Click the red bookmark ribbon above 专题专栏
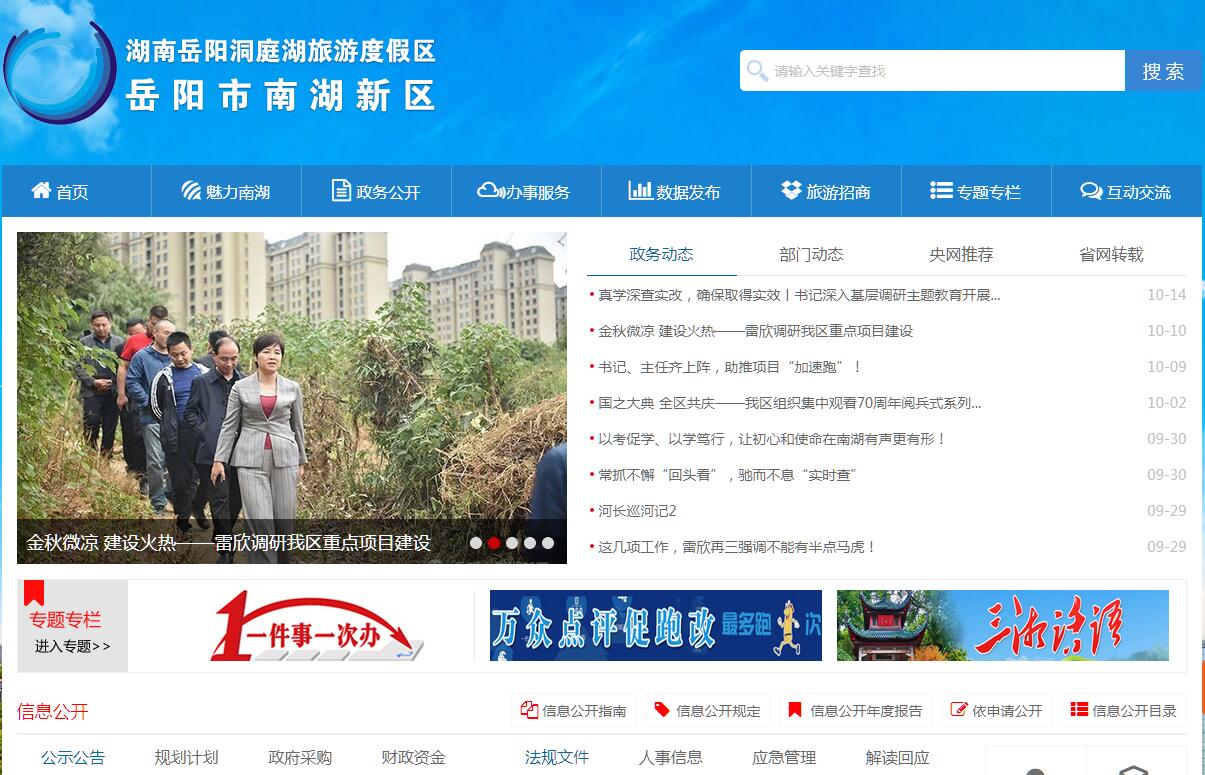Screen dimensions: 1205x775 click(34, 593)
